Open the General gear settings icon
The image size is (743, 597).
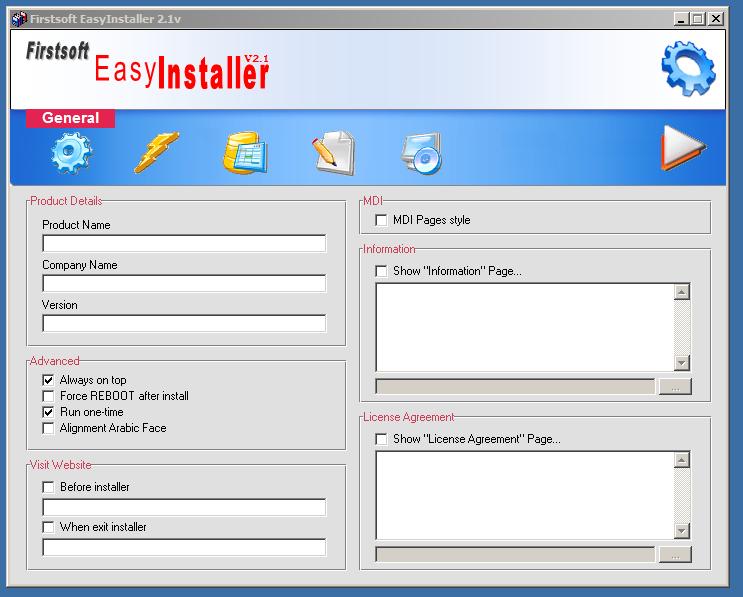point(71,153)
